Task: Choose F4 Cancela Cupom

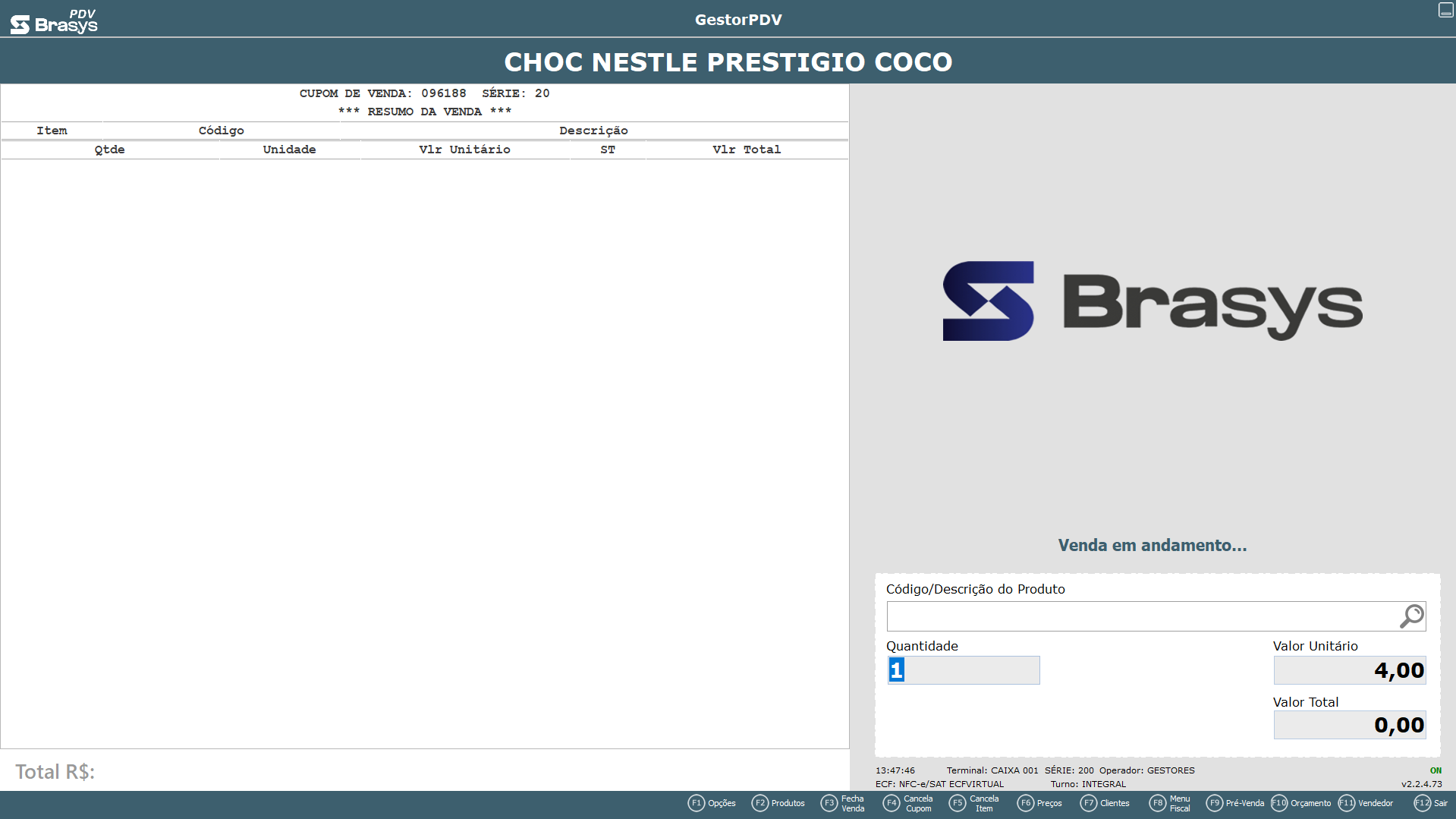Action: [x=907, y=803]
